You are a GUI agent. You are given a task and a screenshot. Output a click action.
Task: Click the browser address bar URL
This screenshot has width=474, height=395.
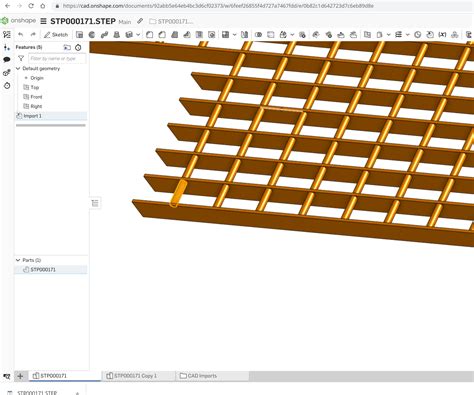[218, 6]
